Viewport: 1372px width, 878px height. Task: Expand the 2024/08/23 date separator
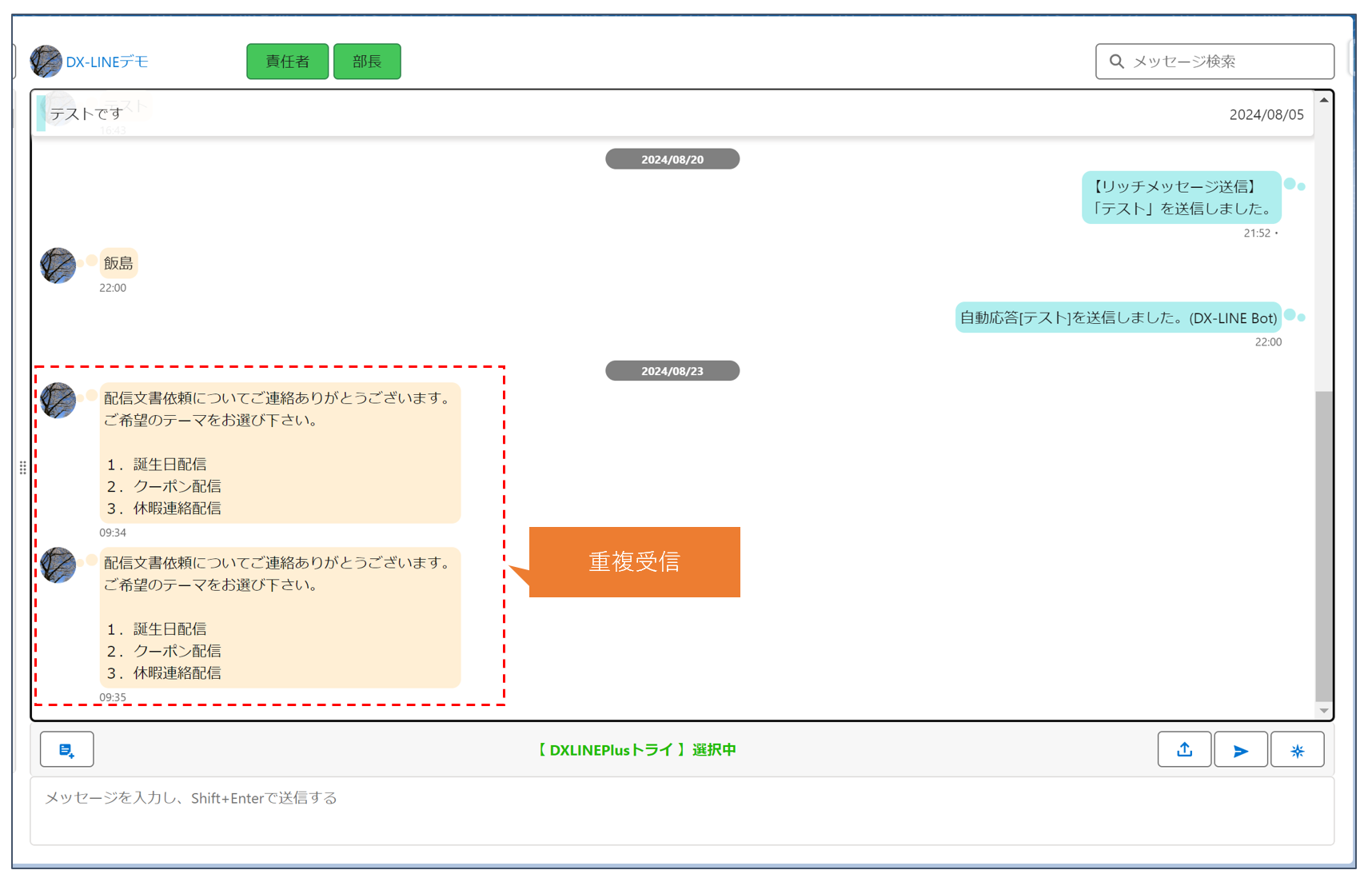[x=672, y=370]
